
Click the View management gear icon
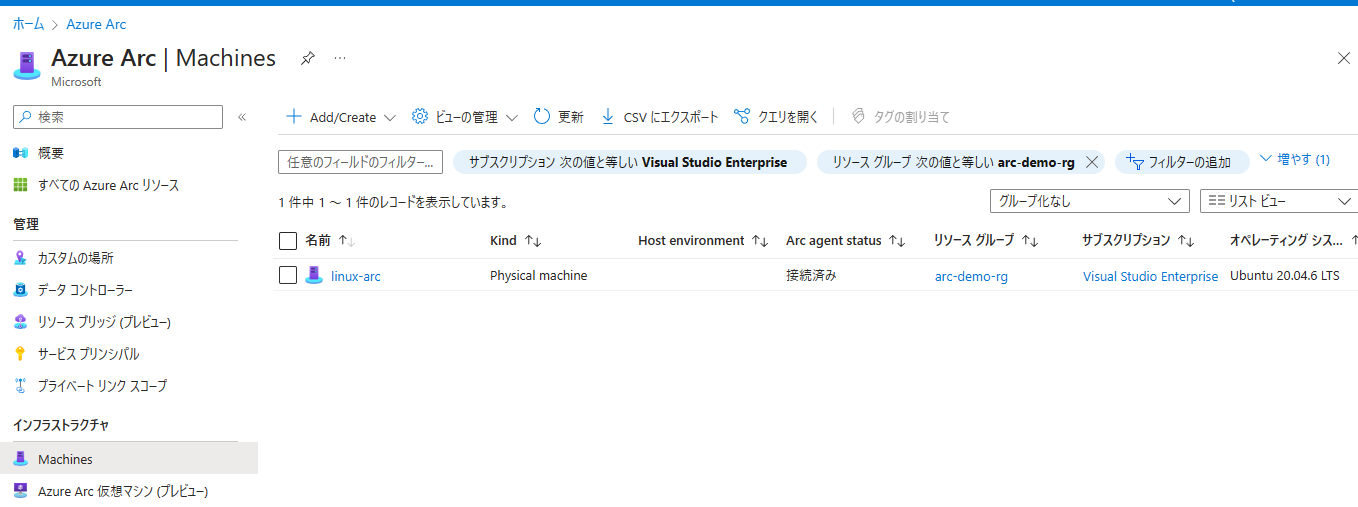pos(420,117)
